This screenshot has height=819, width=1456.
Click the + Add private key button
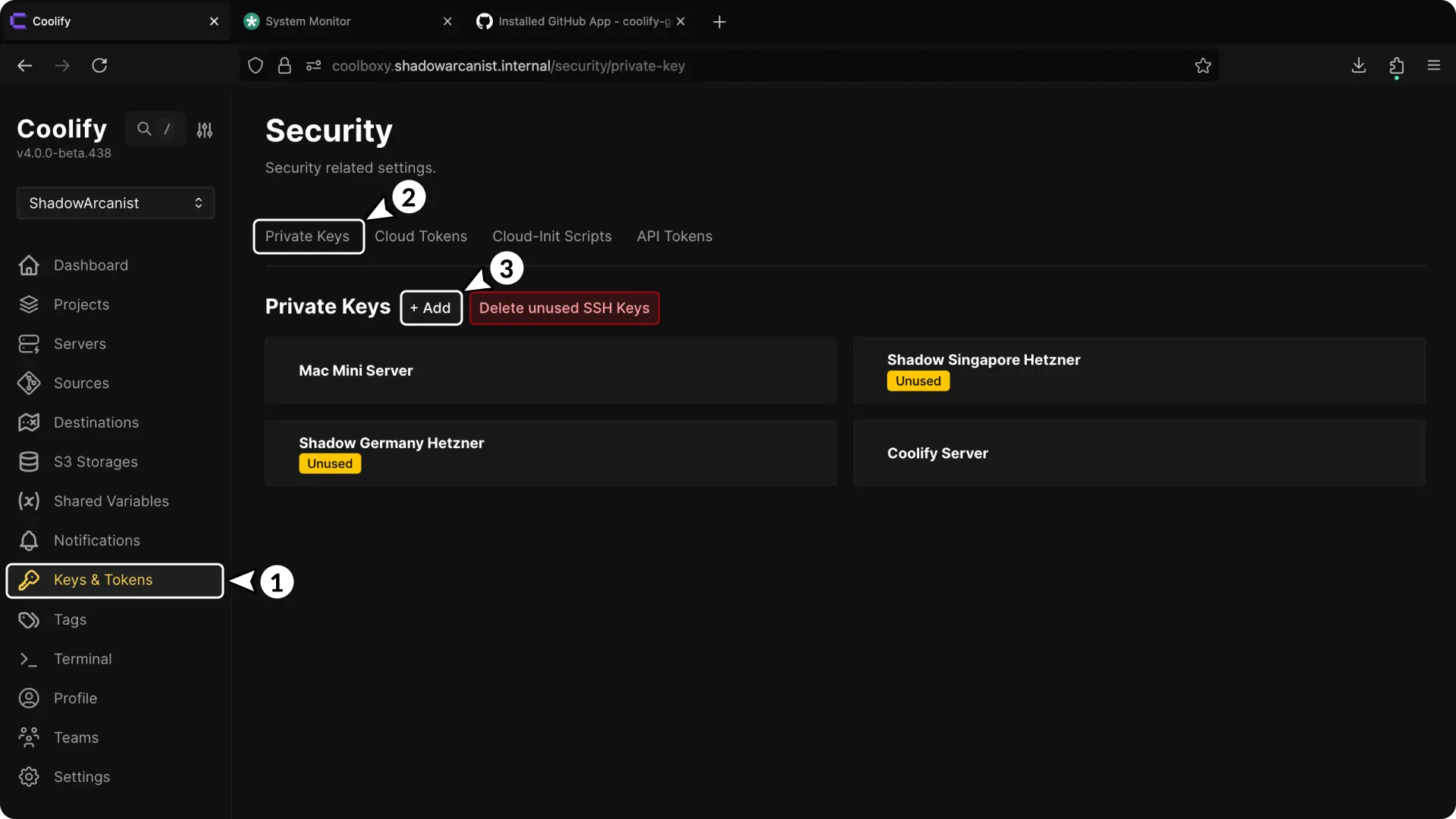(431, 308)
